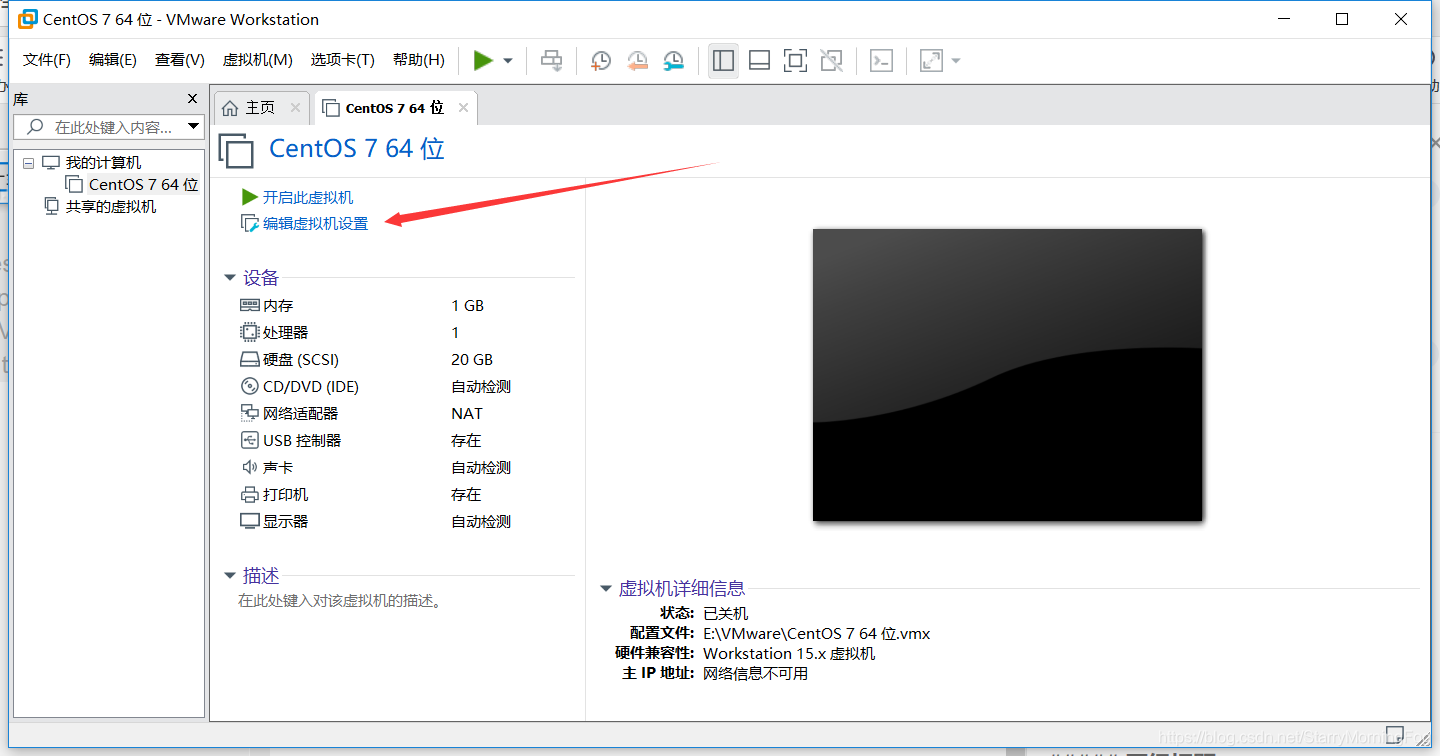
Task: Click the virtual machine screen thumbnail
Action: click(x=1007, y=375)
